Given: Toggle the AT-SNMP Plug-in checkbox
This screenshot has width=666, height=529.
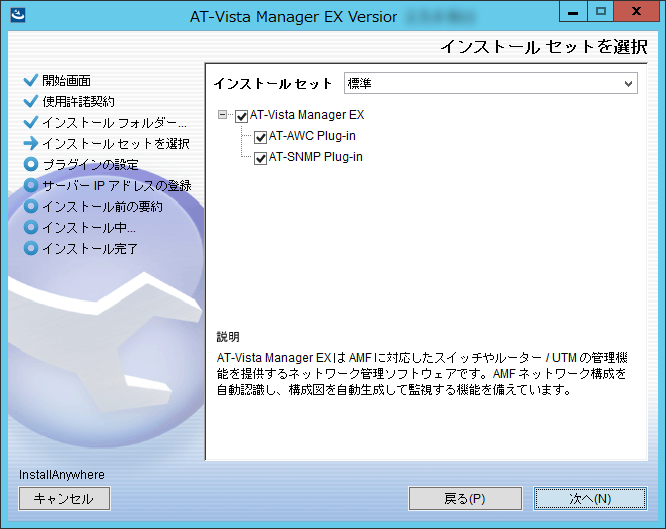Looking at the screenshot, I should 260,158.
